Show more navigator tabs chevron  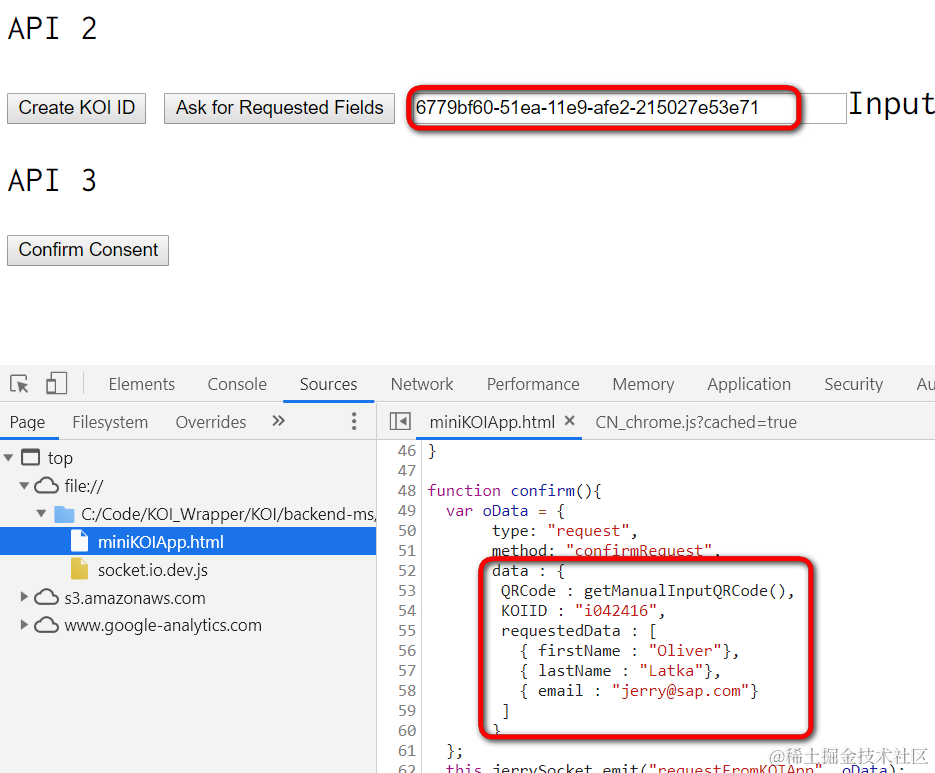coord(278,421)
